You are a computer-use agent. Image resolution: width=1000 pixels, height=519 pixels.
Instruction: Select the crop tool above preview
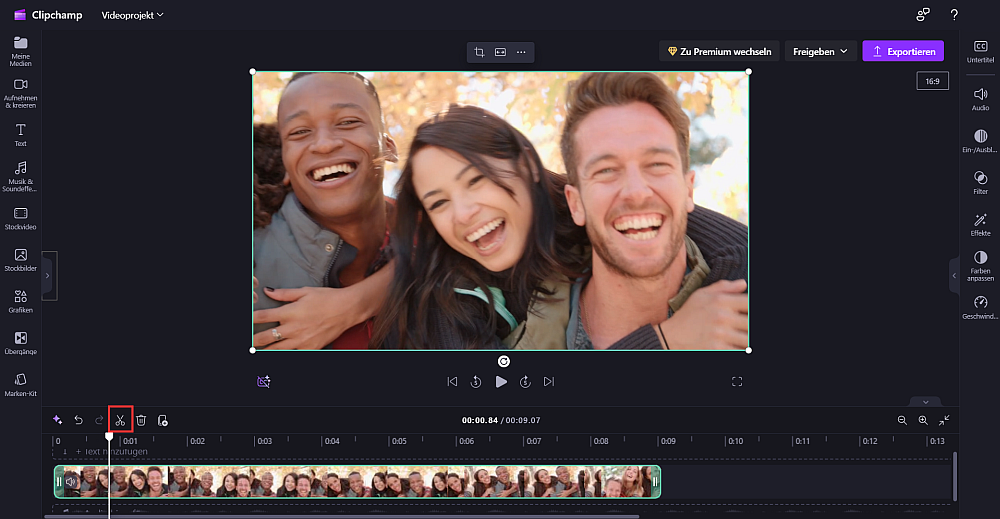pos(480,52)
